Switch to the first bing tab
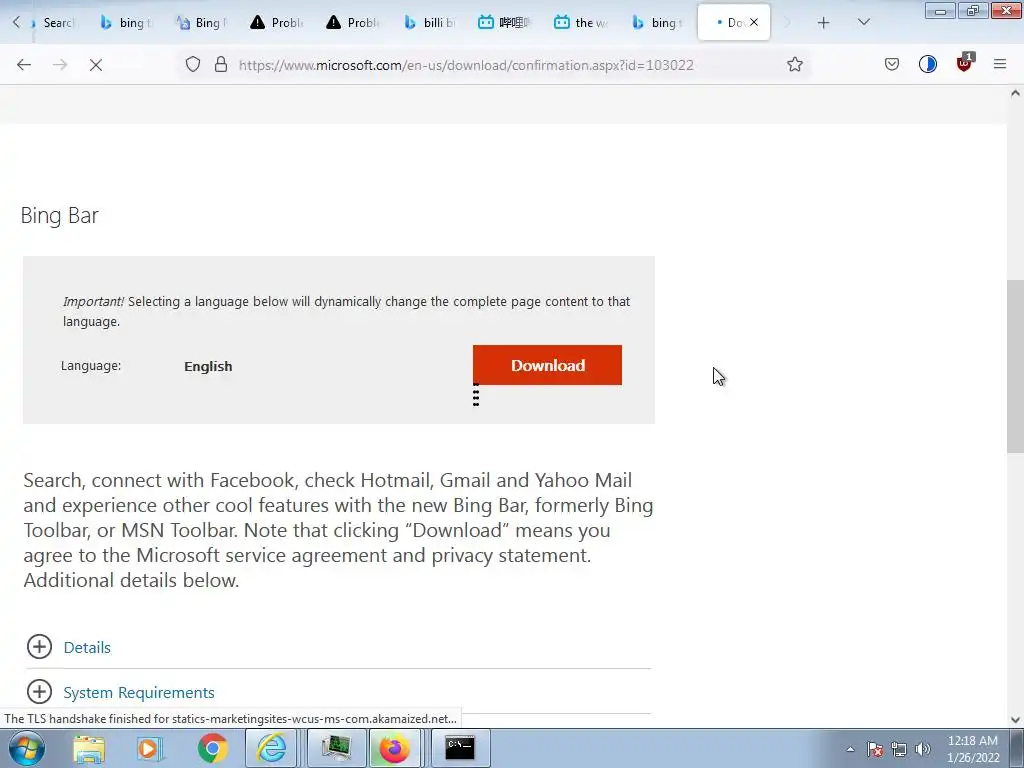The height and width of the screenshot is (768, 1024). pyautogui.click(x=126, y=23)
